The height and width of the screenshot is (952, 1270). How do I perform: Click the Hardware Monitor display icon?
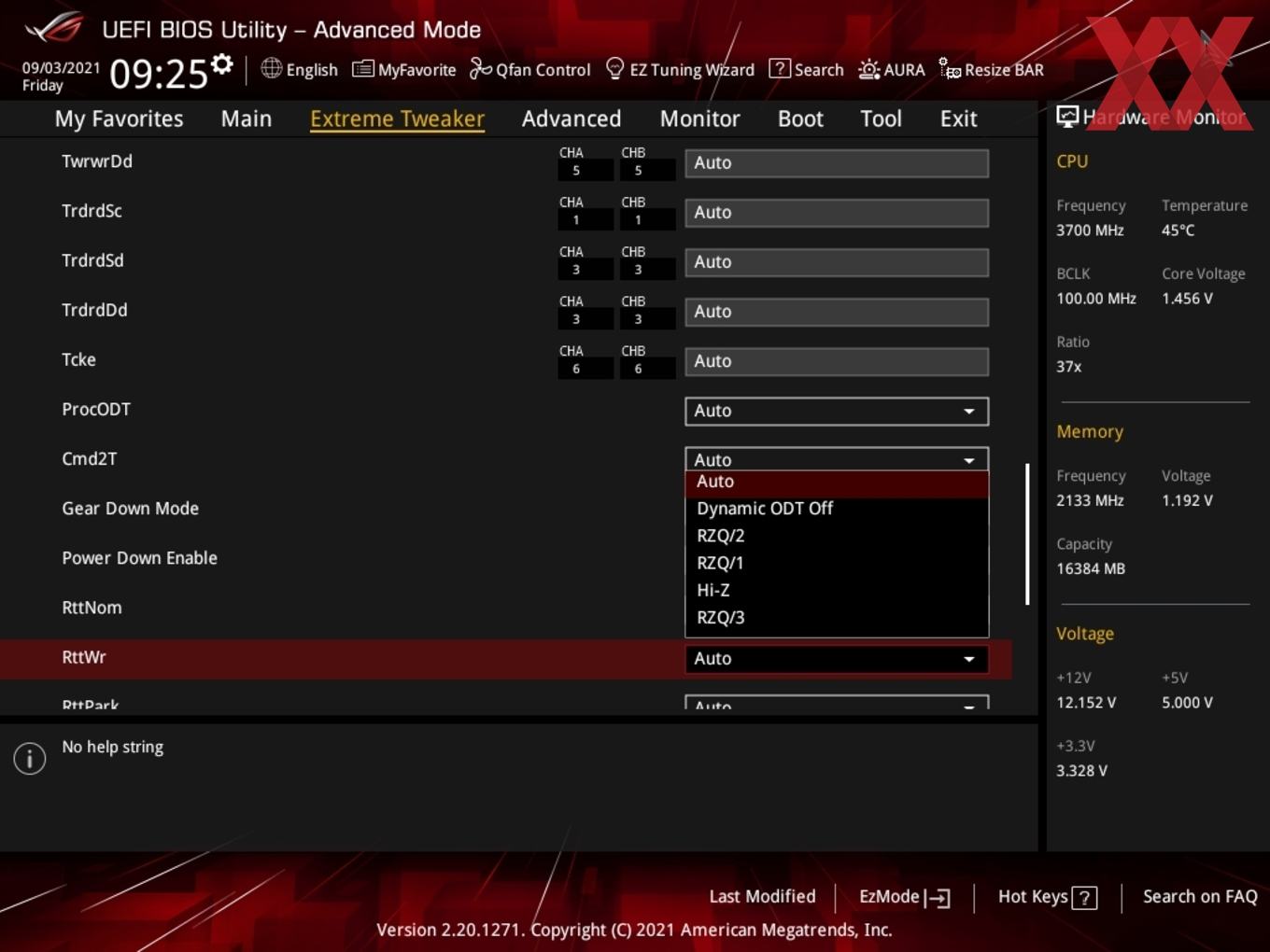tap(1067, 116)
